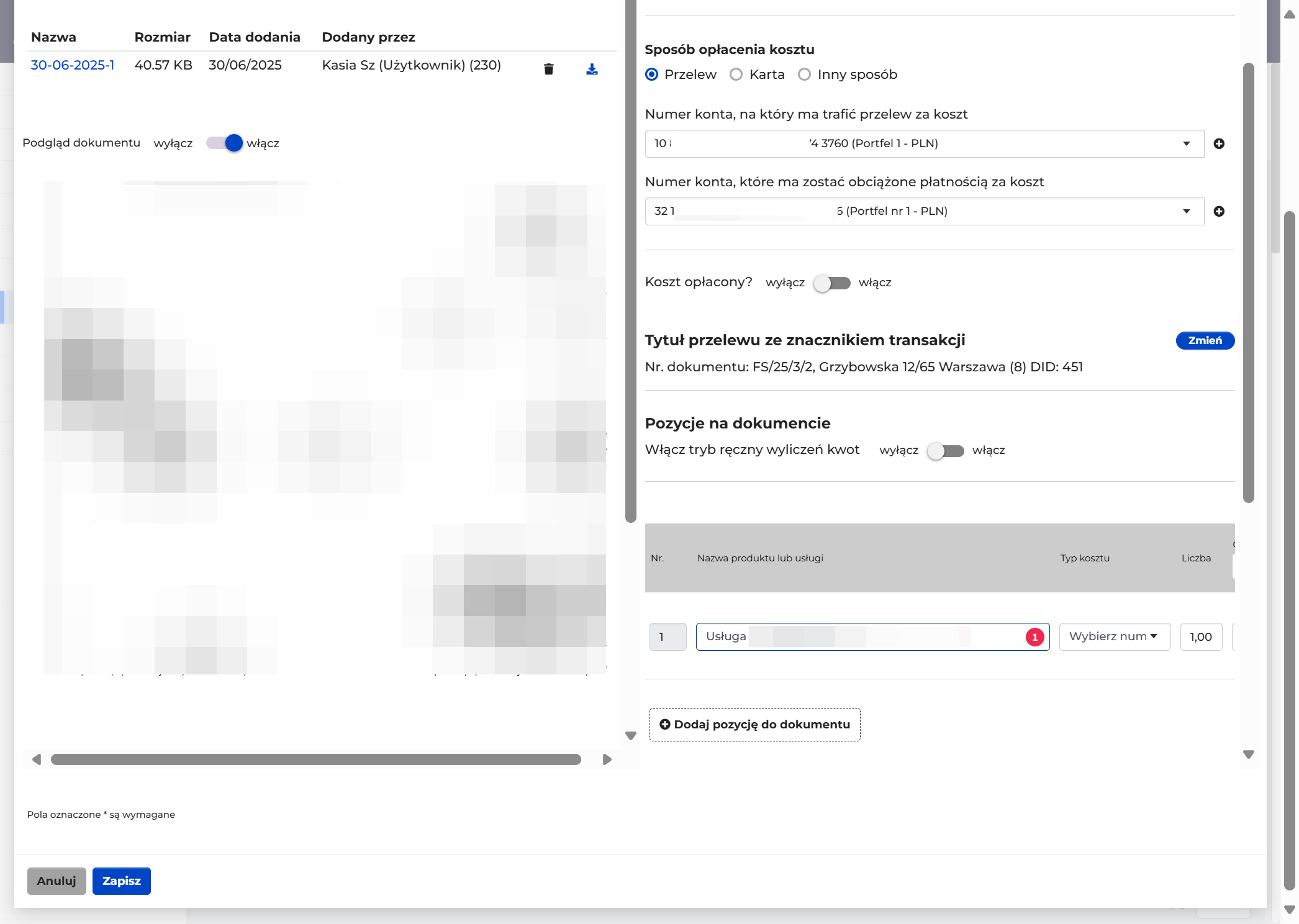
Task: Click vertical scrollbar of the document preview
Action: (x=631, y=261)
